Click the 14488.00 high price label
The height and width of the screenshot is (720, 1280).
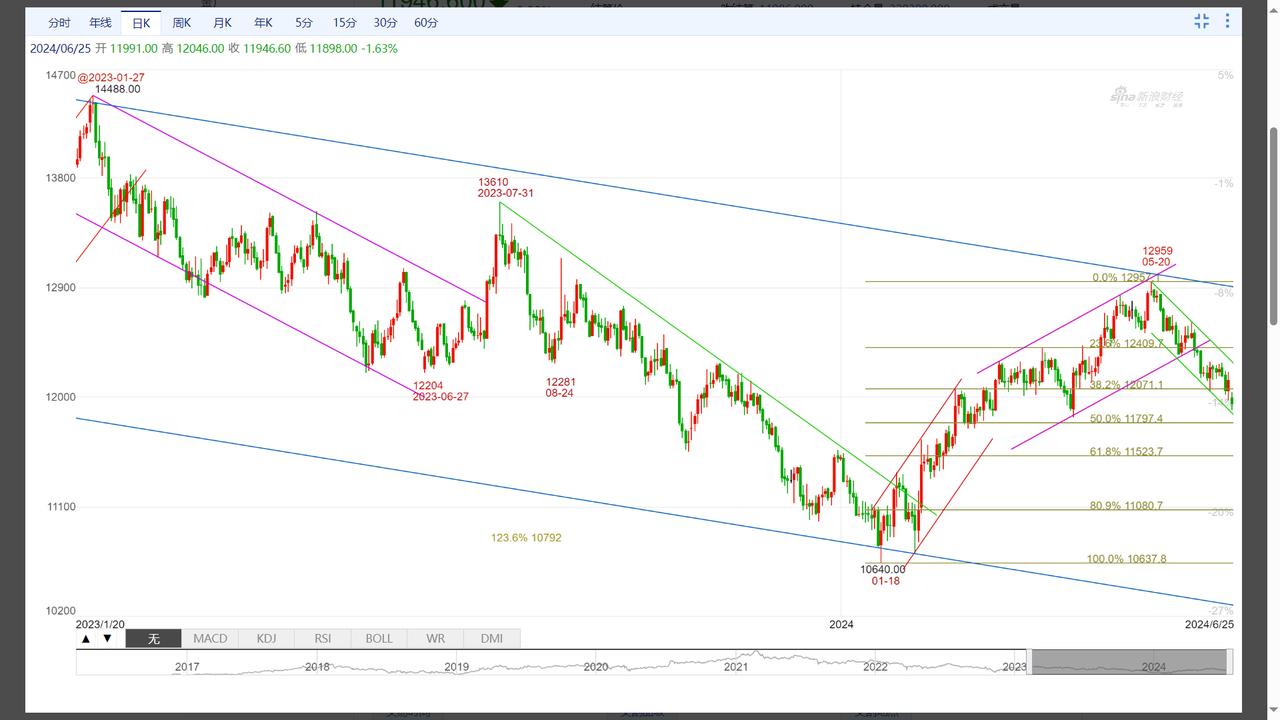click(117, 89)
